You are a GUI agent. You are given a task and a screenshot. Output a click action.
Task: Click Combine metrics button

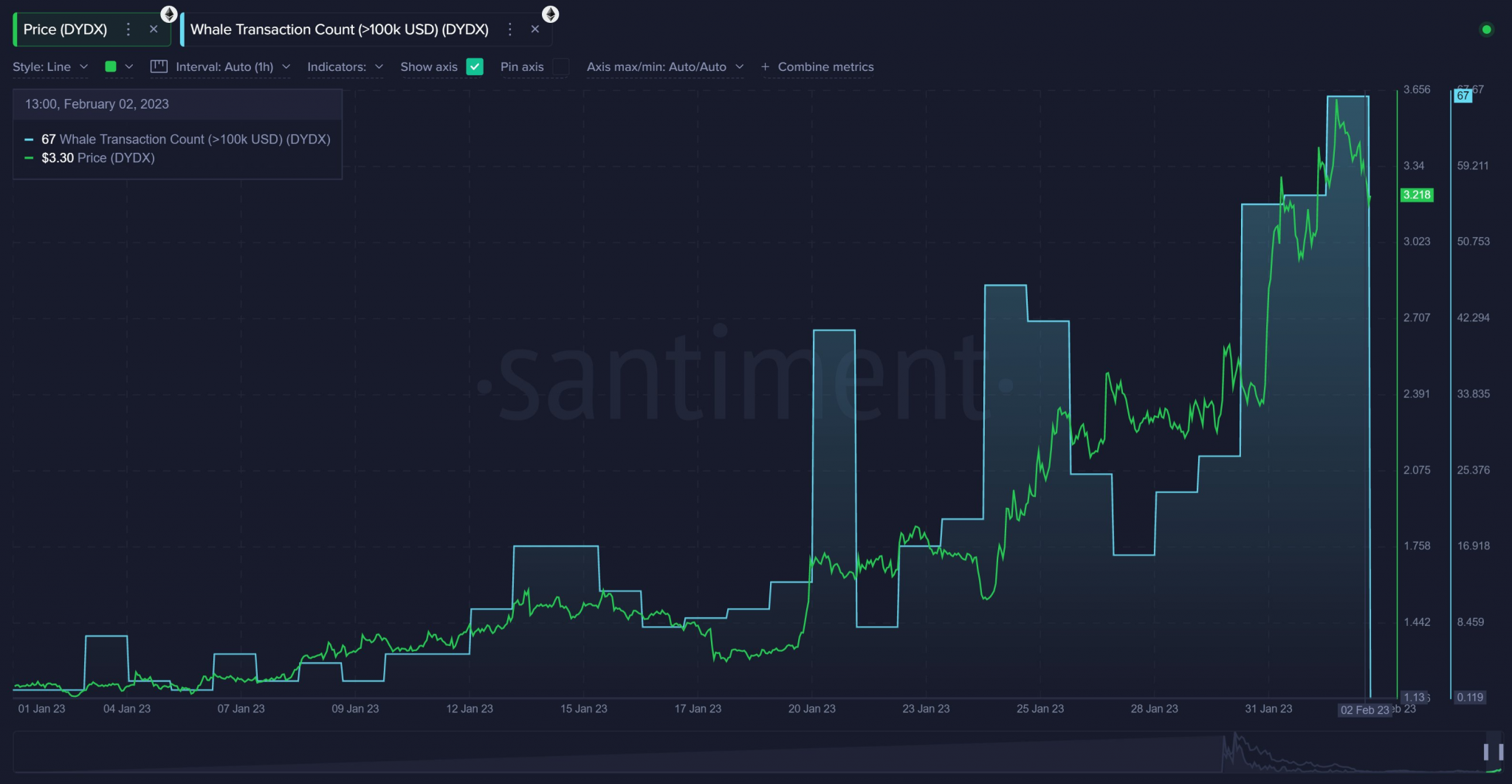(x=817, y=67)
